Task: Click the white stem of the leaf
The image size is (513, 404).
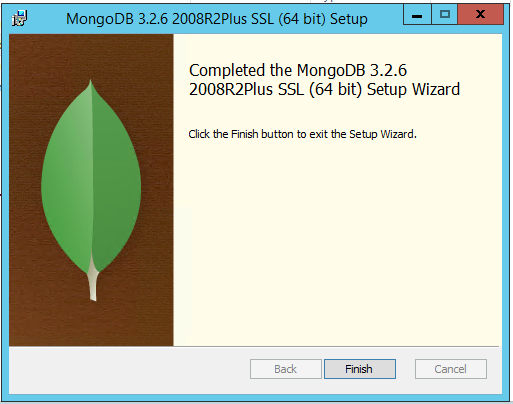Action: pos(93,282)
